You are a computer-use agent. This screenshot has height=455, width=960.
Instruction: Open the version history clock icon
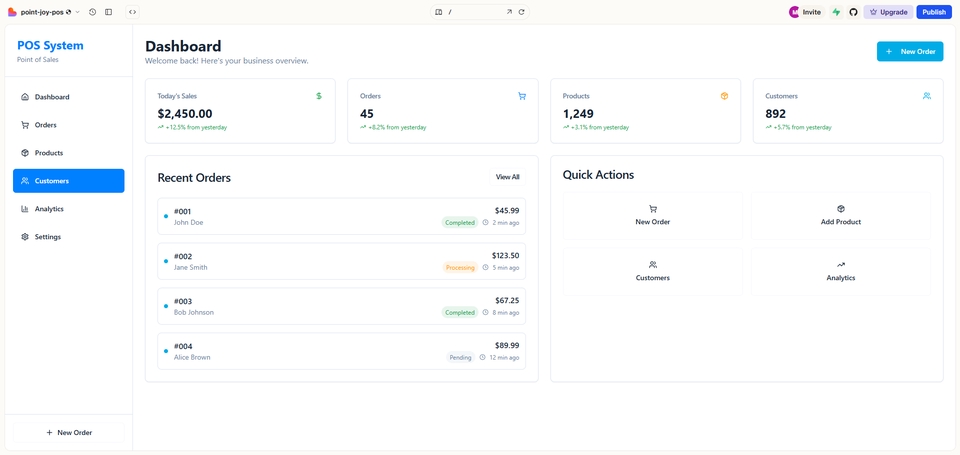92,12
